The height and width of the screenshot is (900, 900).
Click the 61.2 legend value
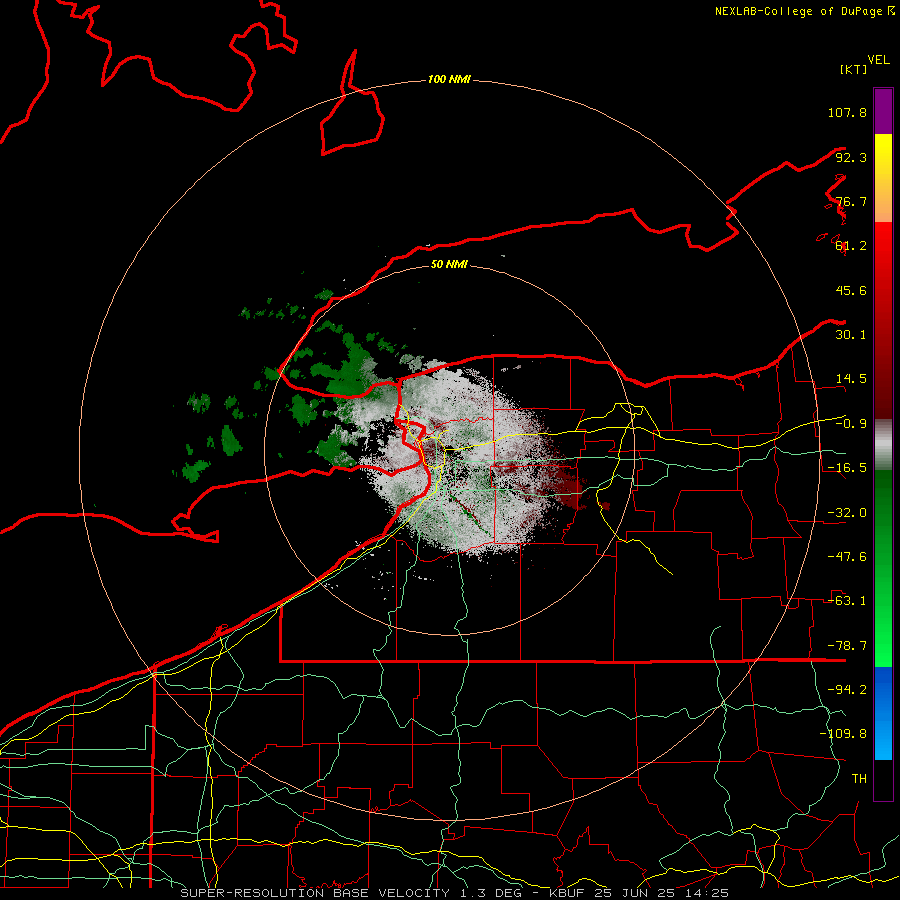(851, 246)
